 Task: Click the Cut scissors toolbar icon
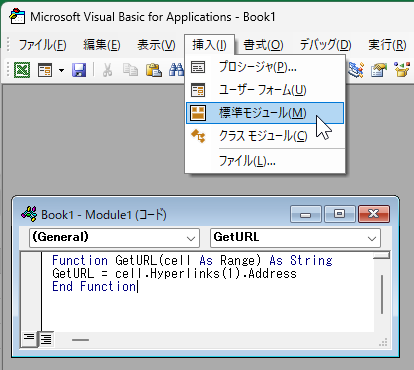(107, 70)
